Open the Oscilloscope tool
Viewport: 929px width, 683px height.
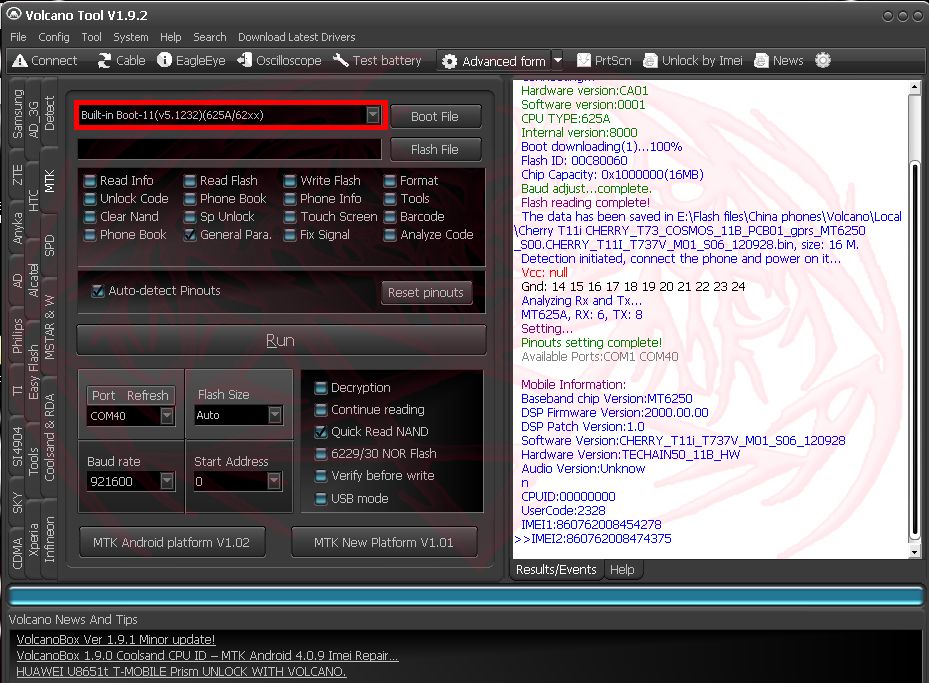245,60
